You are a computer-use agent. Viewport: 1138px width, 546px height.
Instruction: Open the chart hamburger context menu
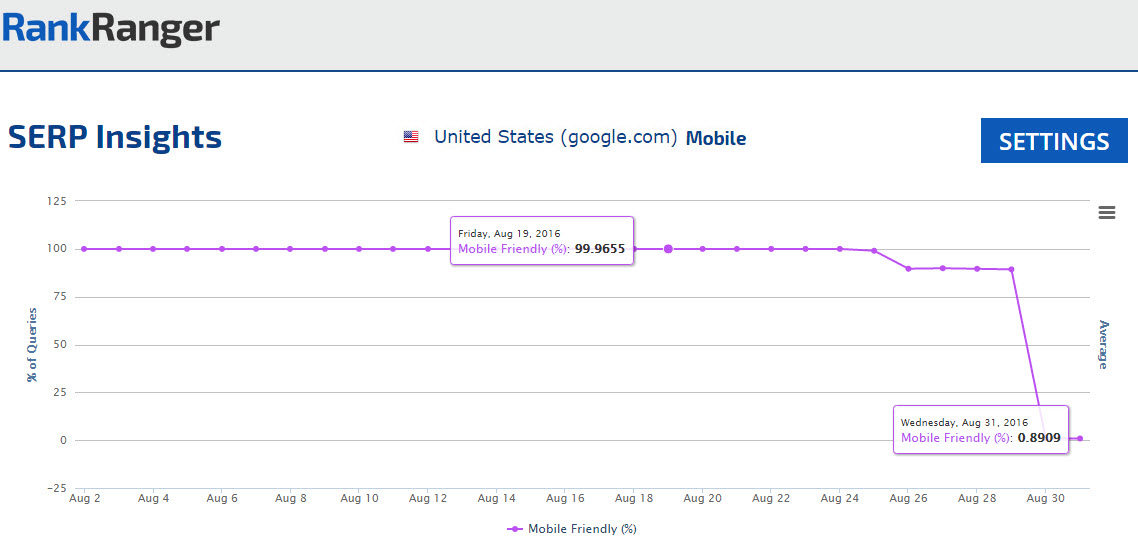(x=1107, y=212)
